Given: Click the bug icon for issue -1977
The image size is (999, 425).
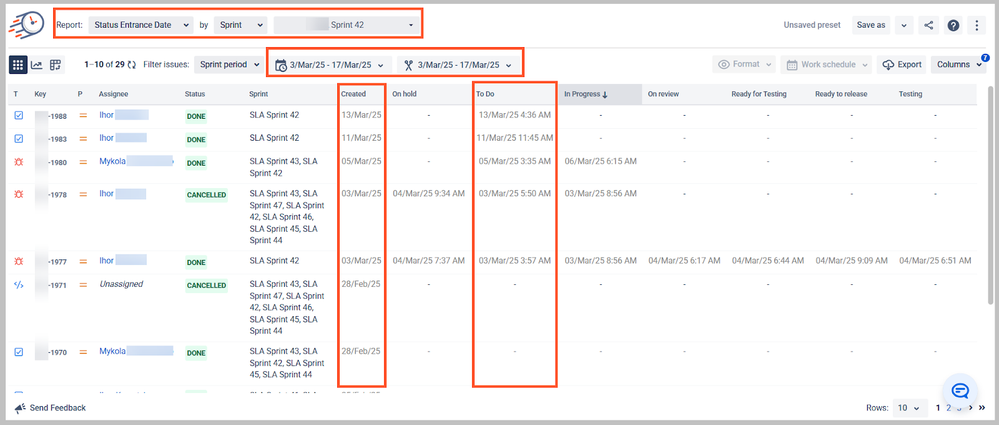Looking at the screenshot, I should point(18,261).
